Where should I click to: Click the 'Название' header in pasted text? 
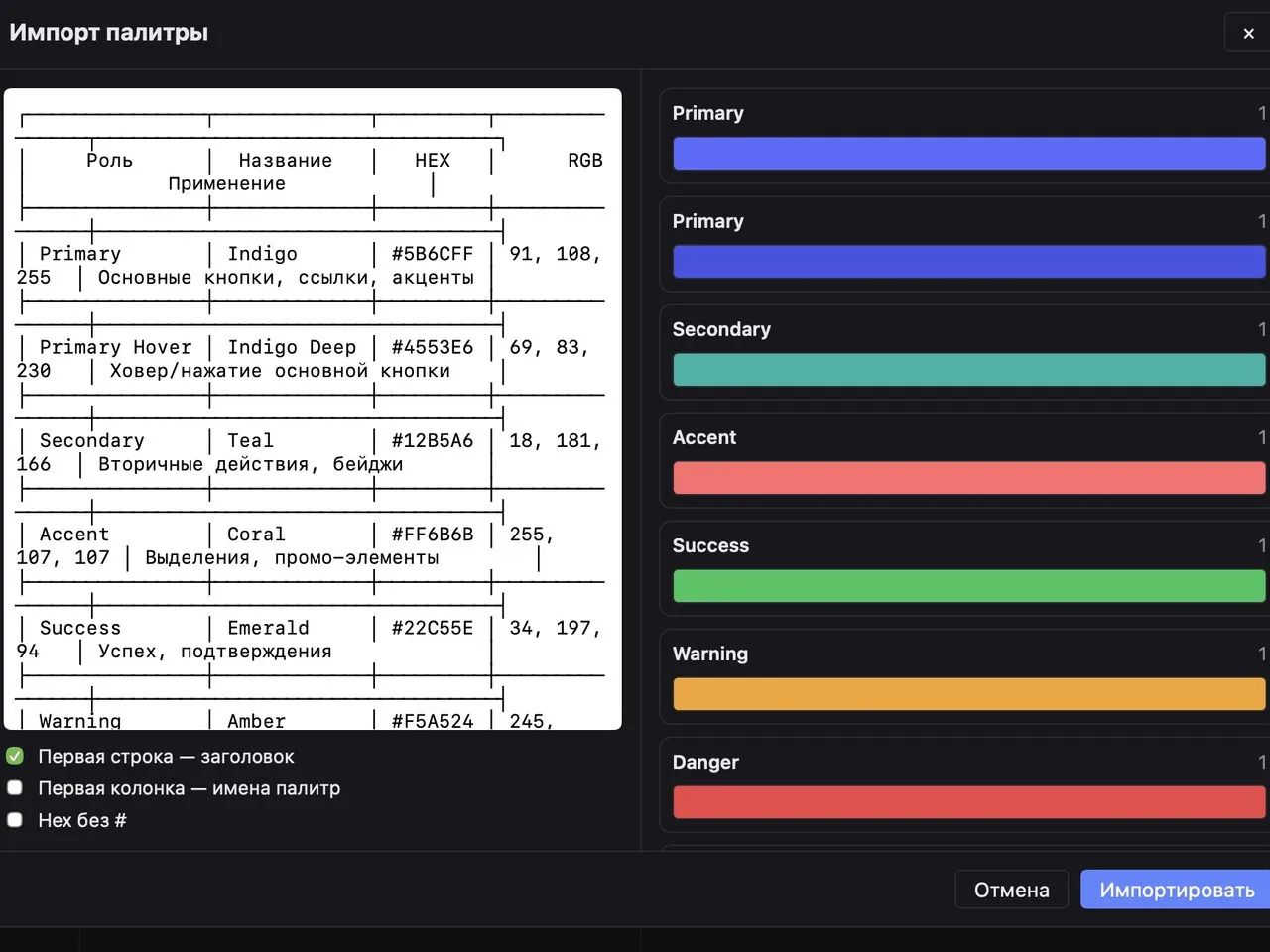285,160
